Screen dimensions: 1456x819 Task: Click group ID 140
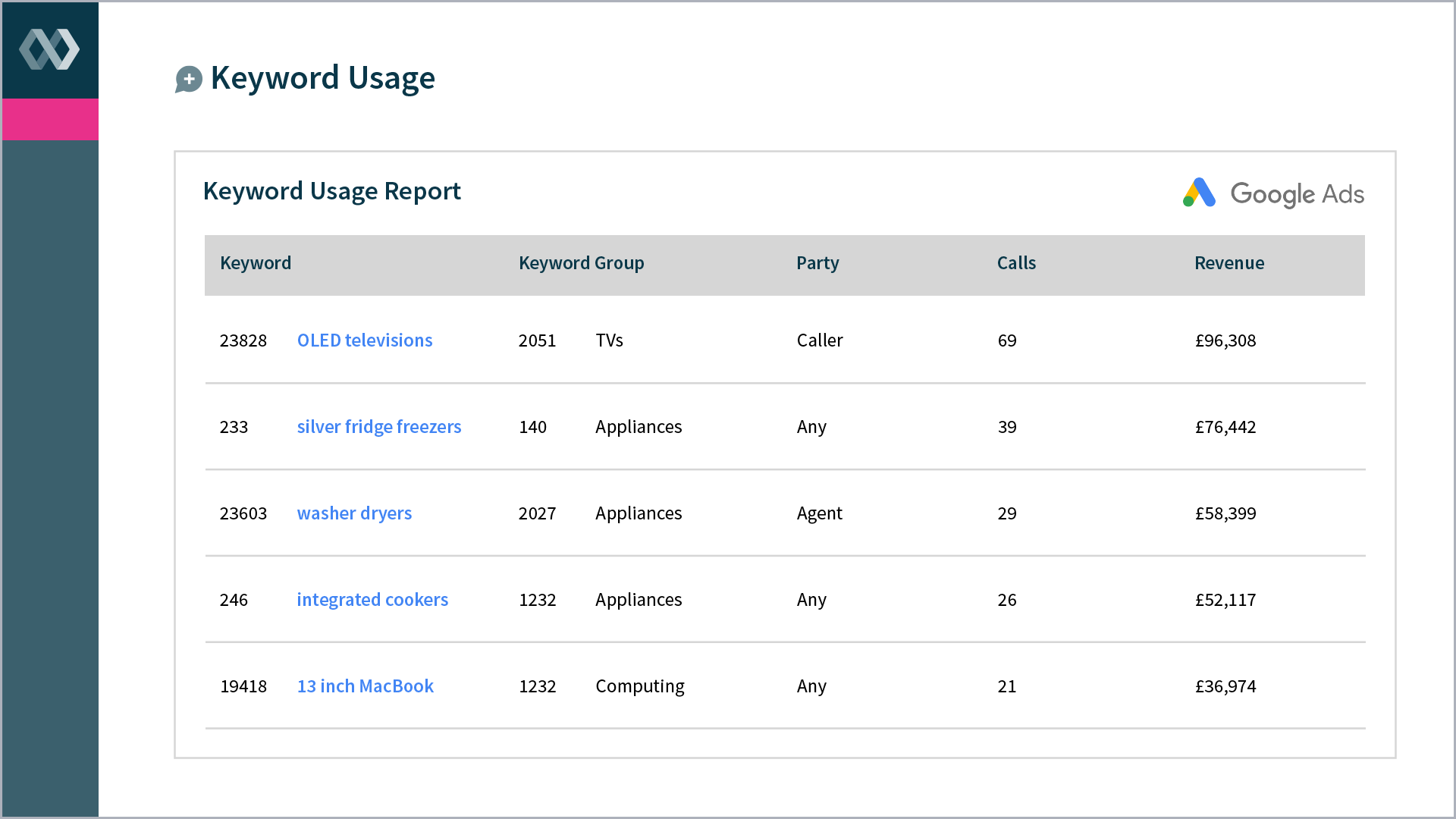532,427
